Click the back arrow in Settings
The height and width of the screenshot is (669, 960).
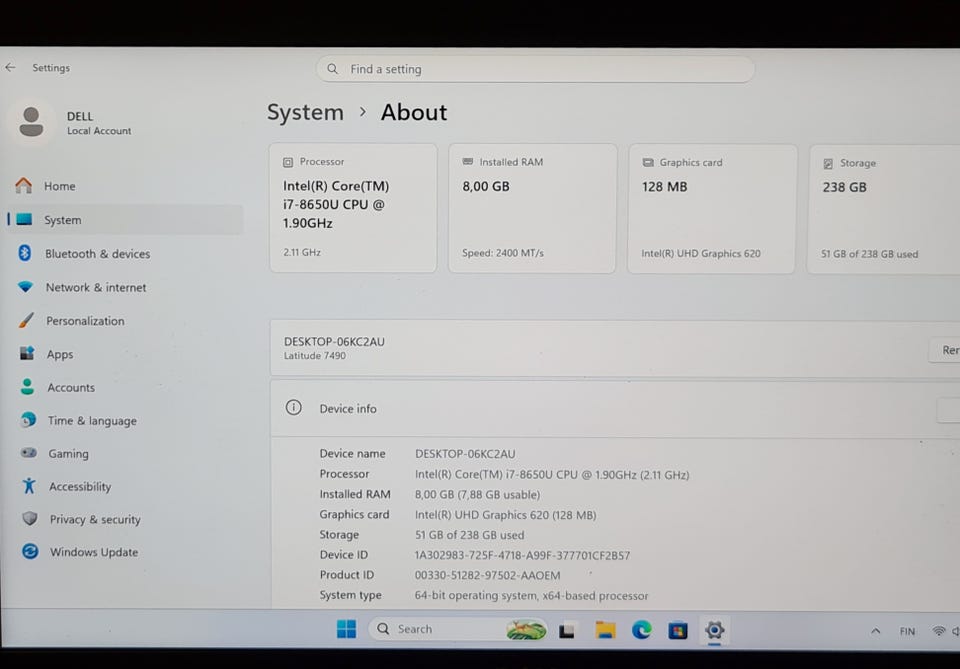pyautogui.click(x=10, y=67)
